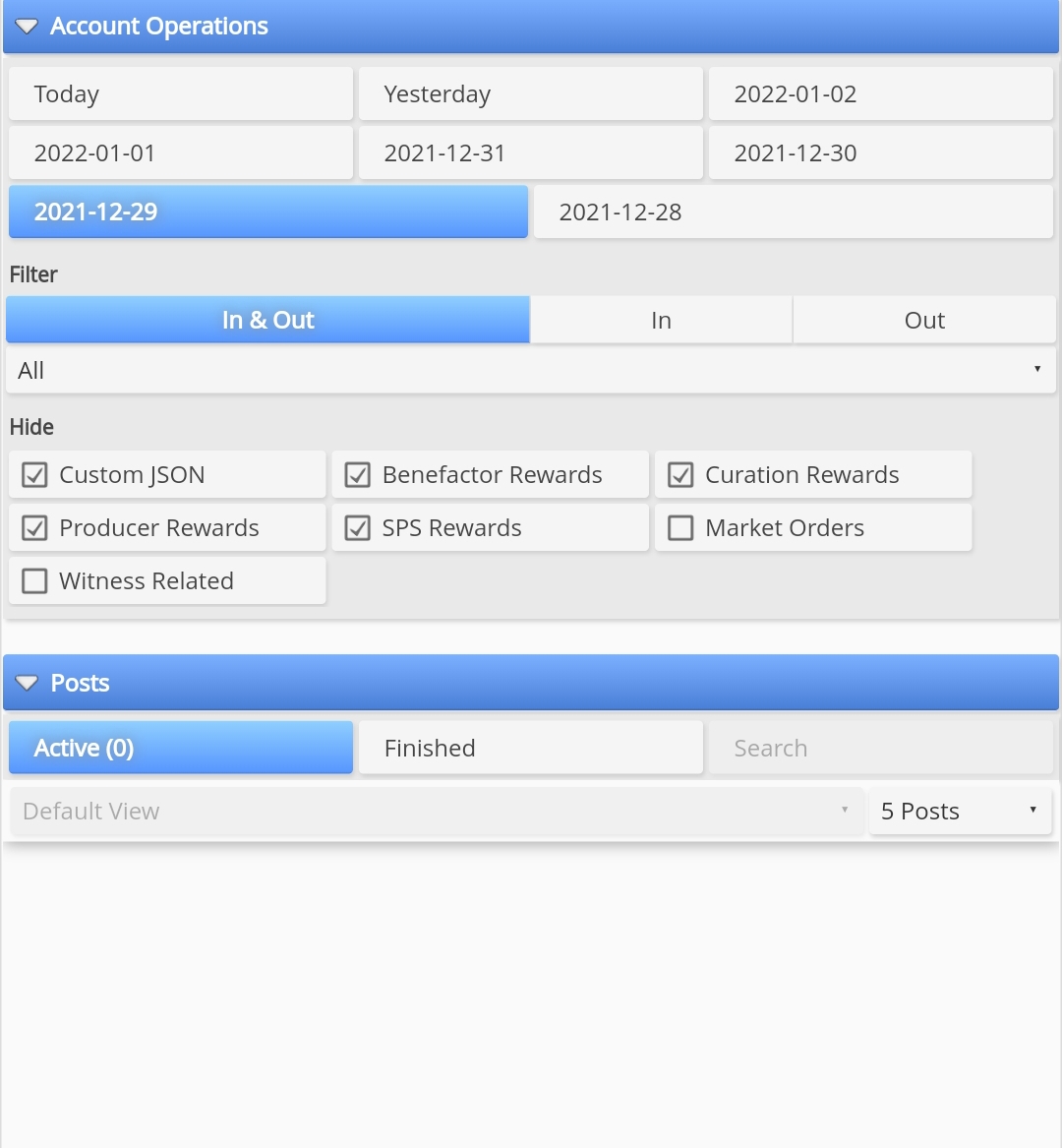Choose date 2021-12-31
Viewport: 1062px width, 1148px height.
(531, 153)
